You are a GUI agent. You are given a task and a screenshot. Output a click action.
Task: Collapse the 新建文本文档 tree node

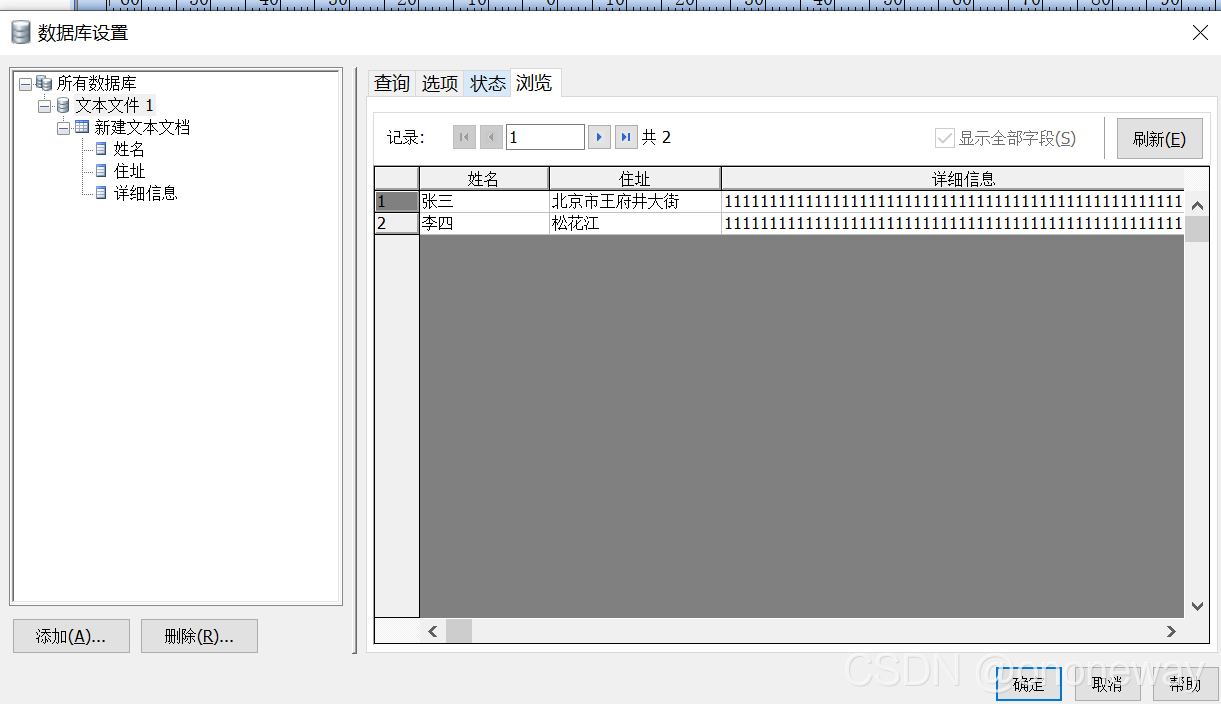pyautogui.click(x=63, y=128)
